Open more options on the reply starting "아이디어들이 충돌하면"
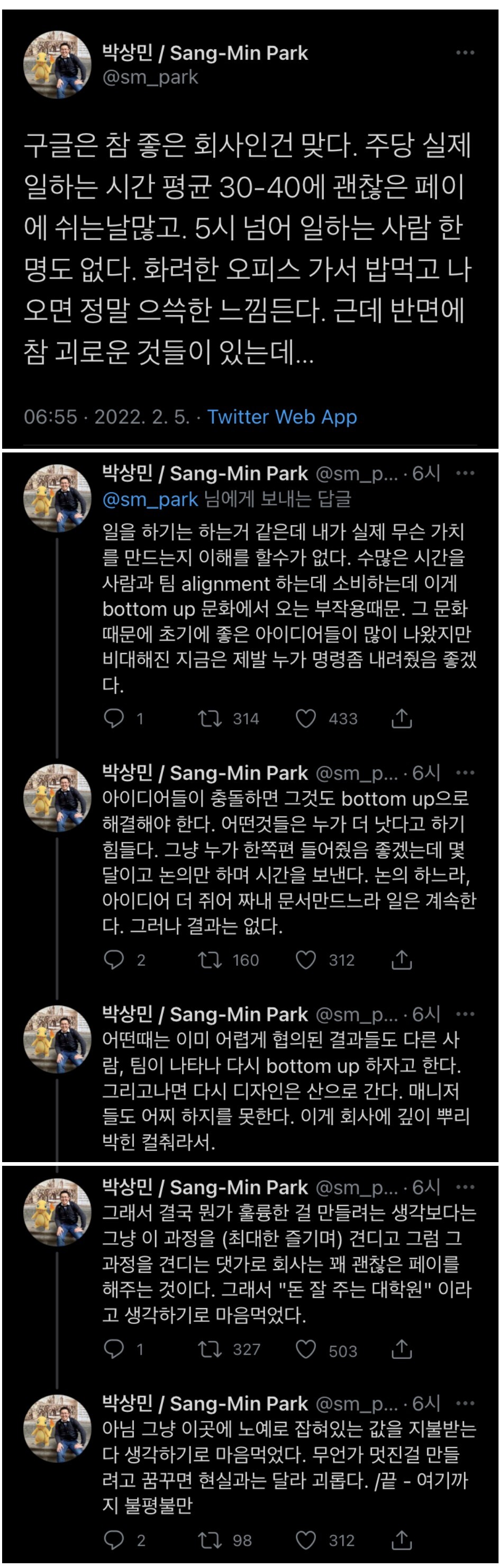 point(465,773)
